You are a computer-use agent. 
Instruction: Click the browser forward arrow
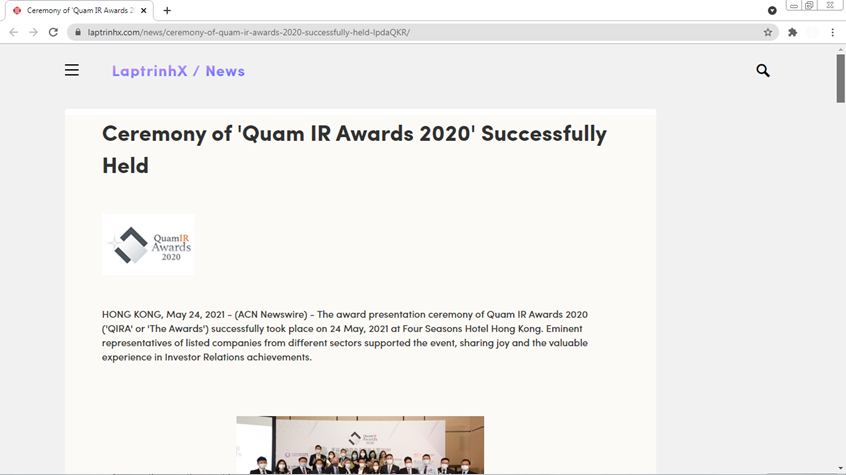(33, 32)
